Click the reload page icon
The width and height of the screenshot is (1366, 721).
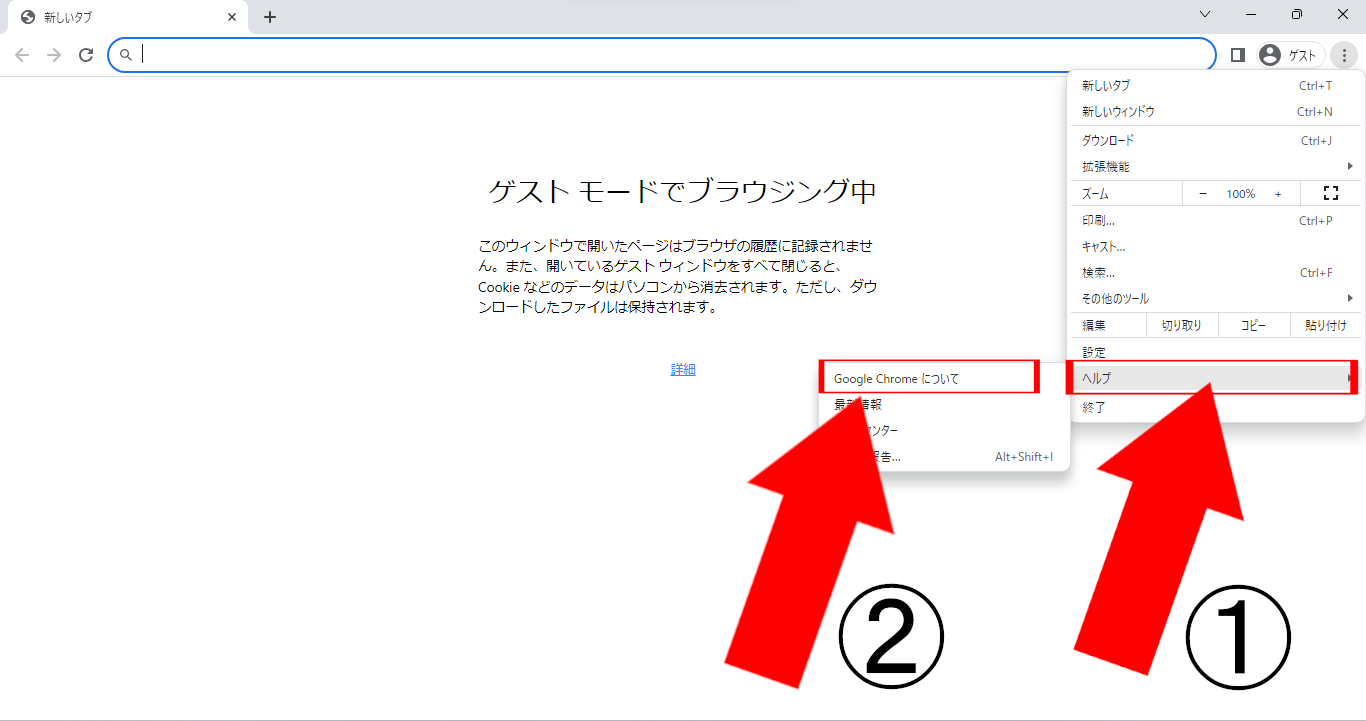coord(86,55)
